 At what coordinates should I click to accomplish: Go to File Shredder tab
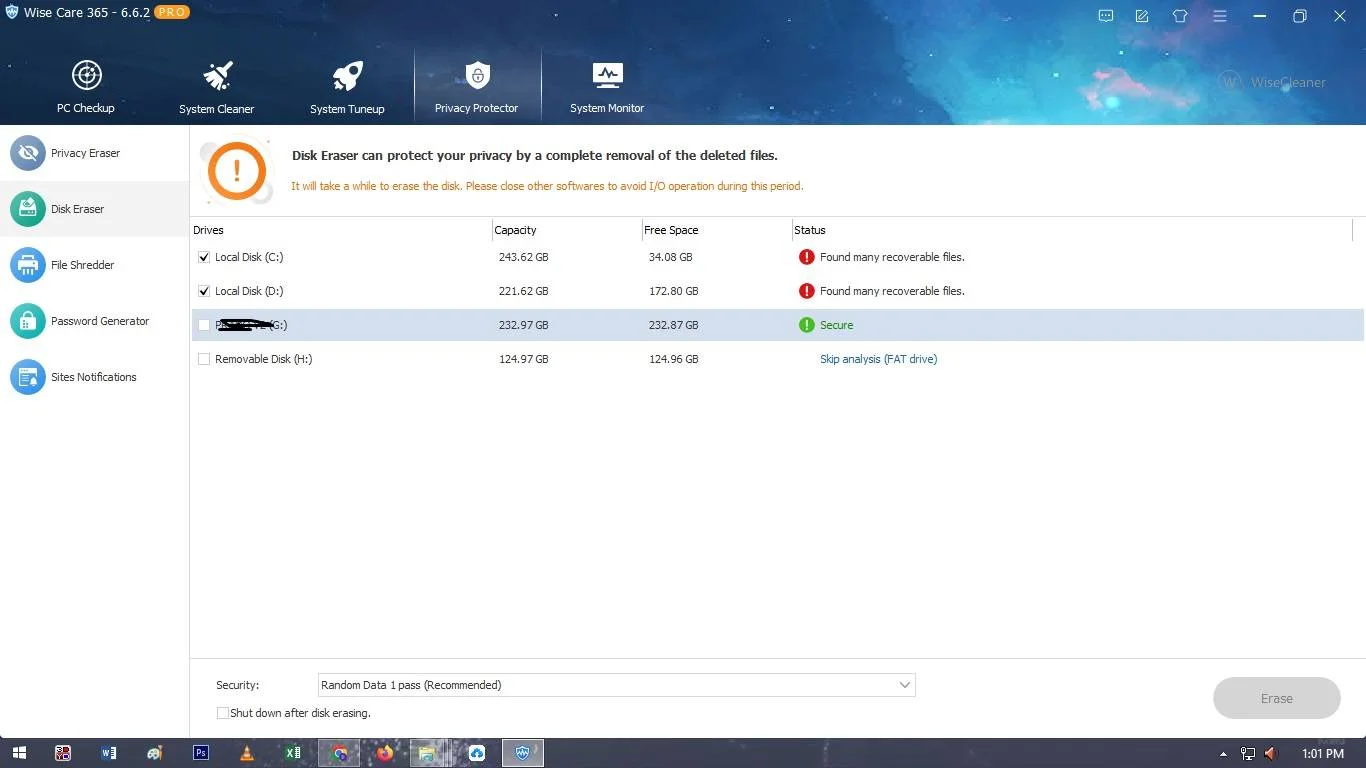pos(95,265)
